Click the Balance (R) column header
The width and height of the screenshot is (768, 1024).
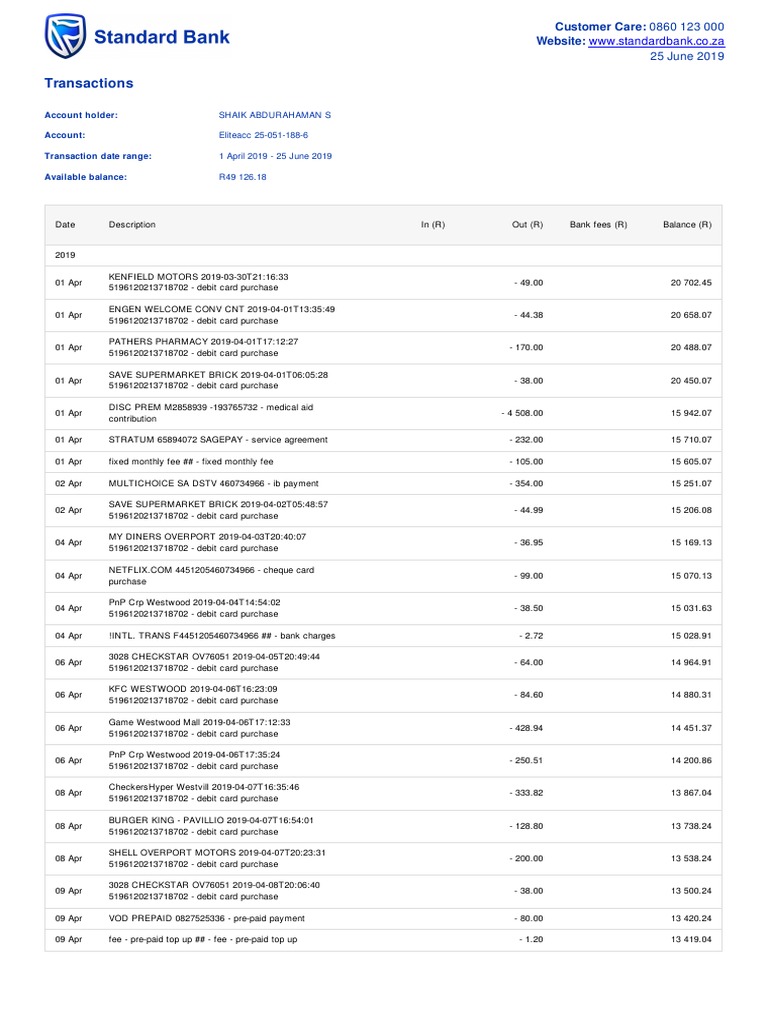(x=687, y=225)
